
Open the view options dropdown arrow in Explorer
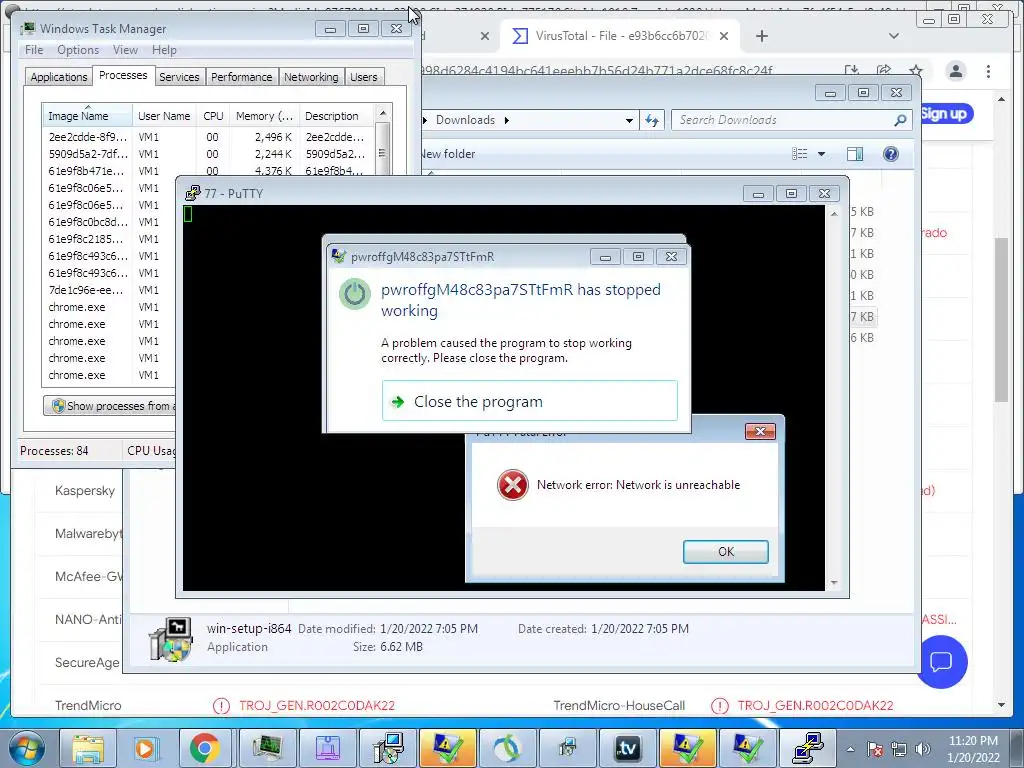tap(822, 154)
